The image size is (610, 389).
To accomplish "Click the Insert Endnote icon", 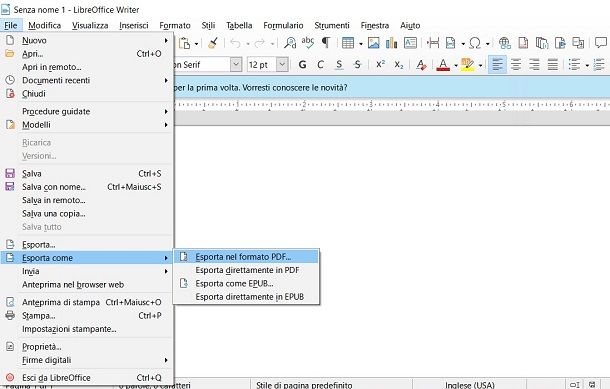I will [x=542, y=43].
